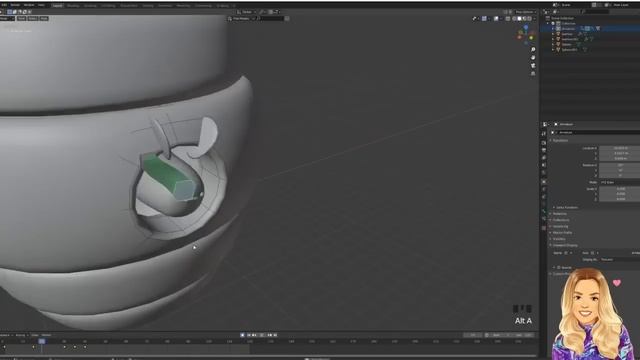The width and height of the screenshot is (640, 360).
Task: Click the Scene name field in top bar
Action: [x=576, y=5]
